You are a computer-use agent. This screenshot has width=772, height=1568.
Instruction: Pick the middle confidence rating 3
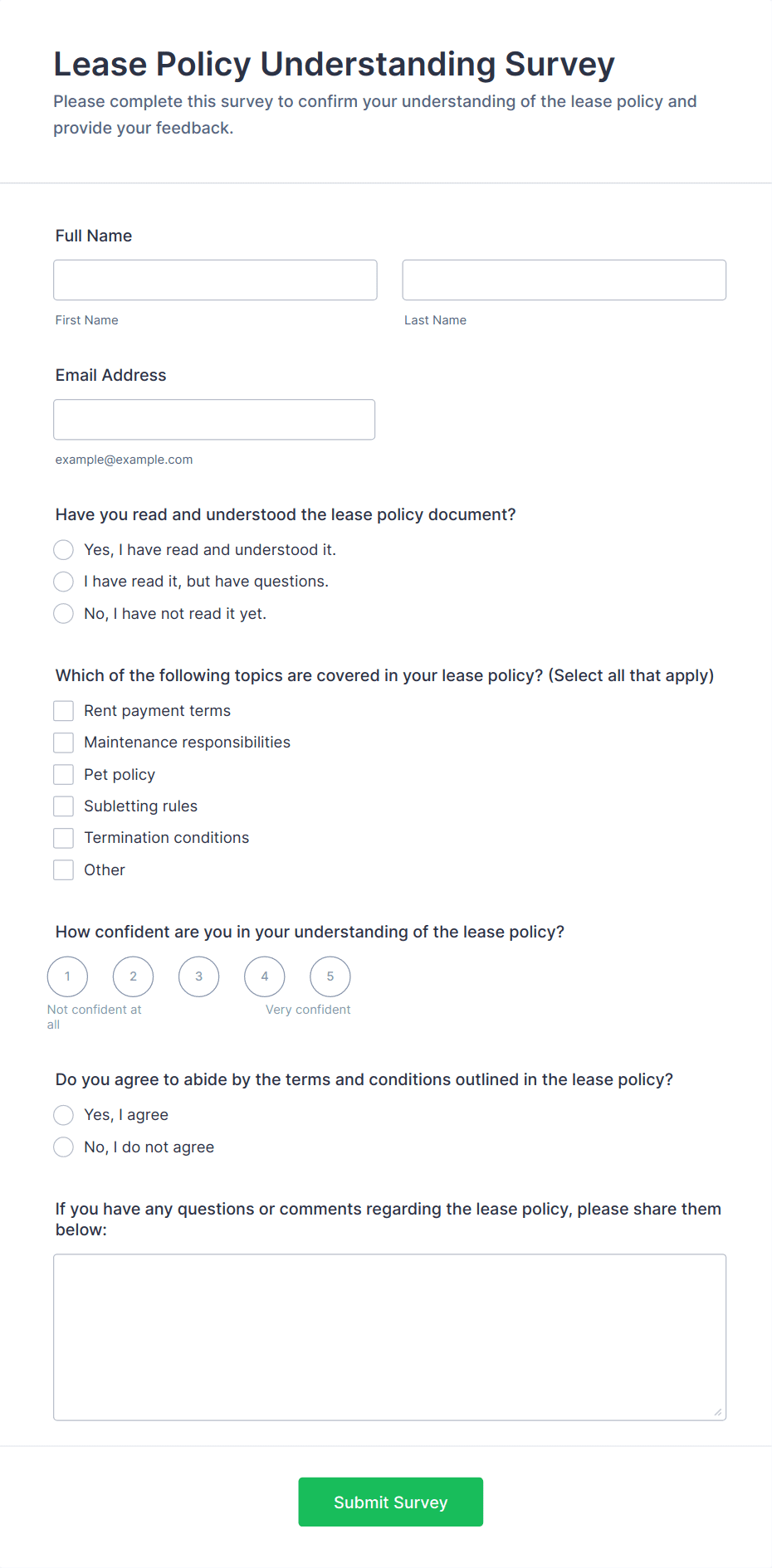coord(198,976)
